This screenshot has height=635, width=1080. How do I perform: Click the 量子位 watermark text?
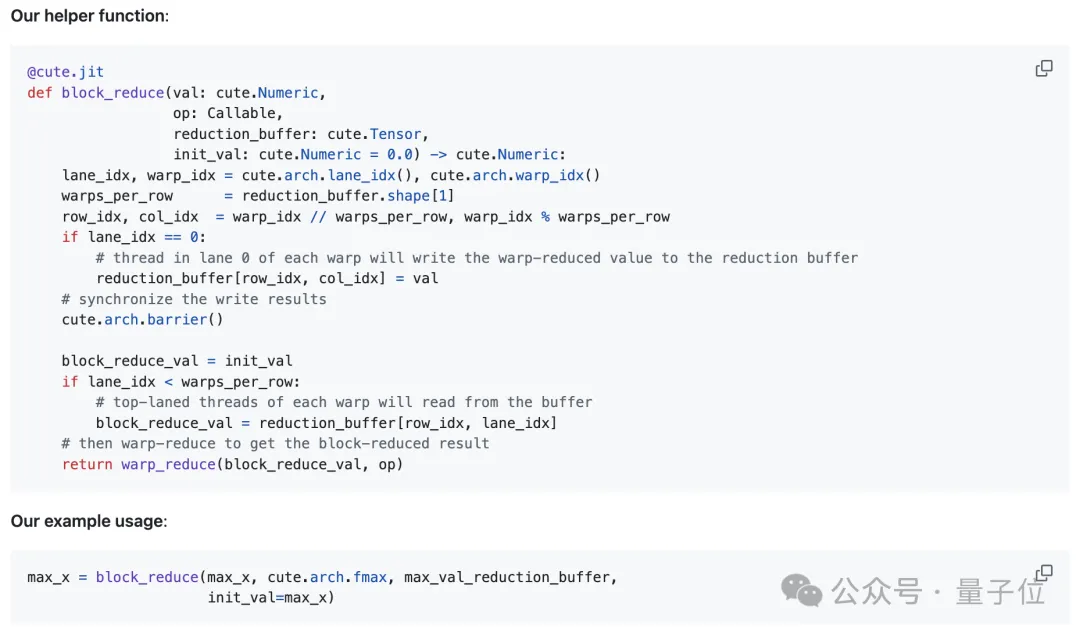click(1001, 591)
